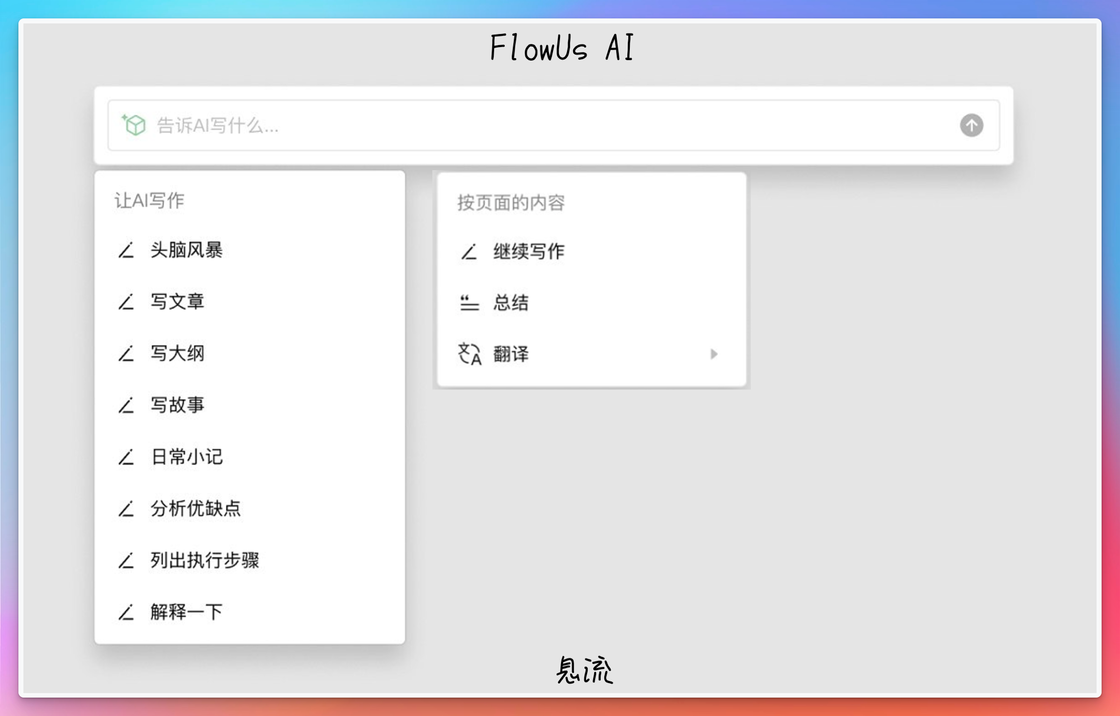The height and width of the screenshot is (716, 1120).
Task: Click the 让AI写作 section header
Action: pos(149,201)
